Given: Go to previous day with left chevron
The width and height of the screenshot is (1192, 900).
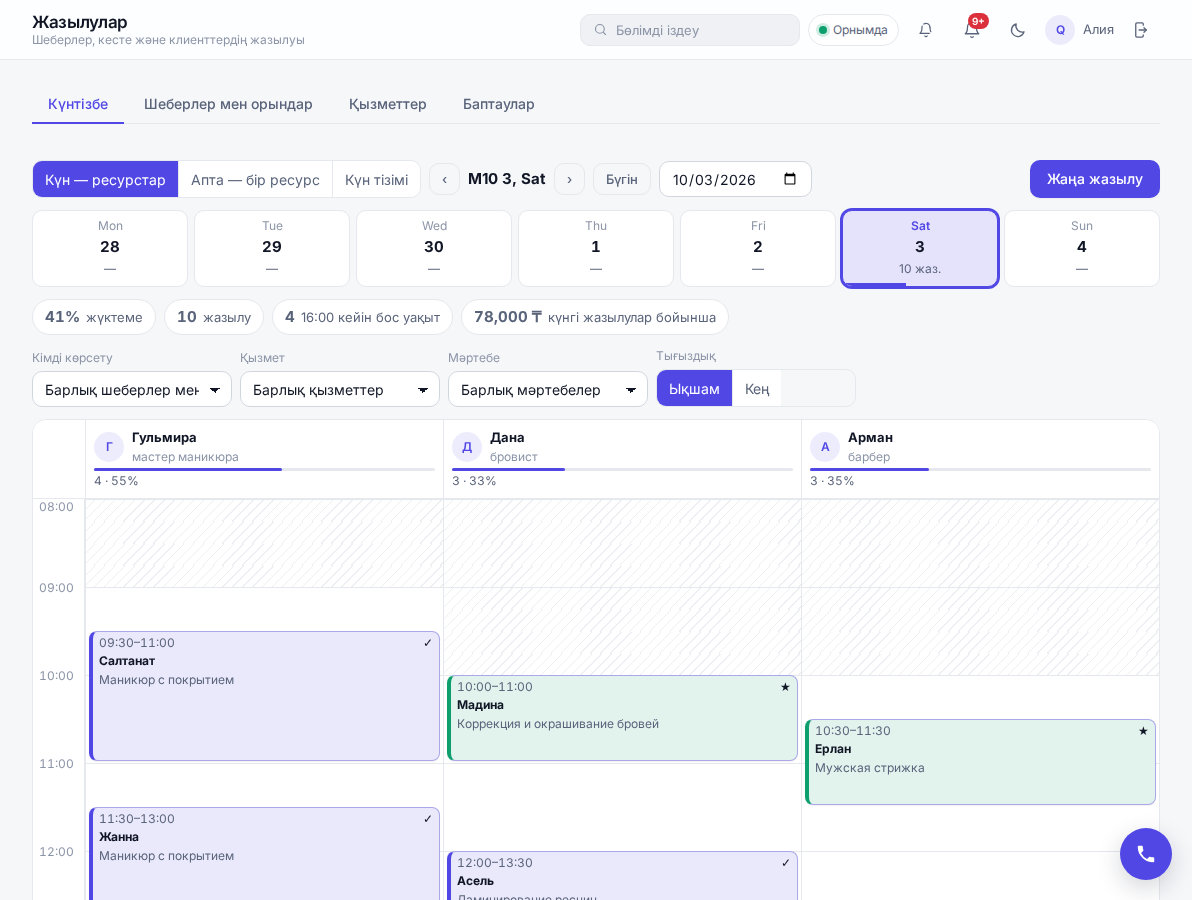Looking at the screenshot, I should (x=445, y=179).
